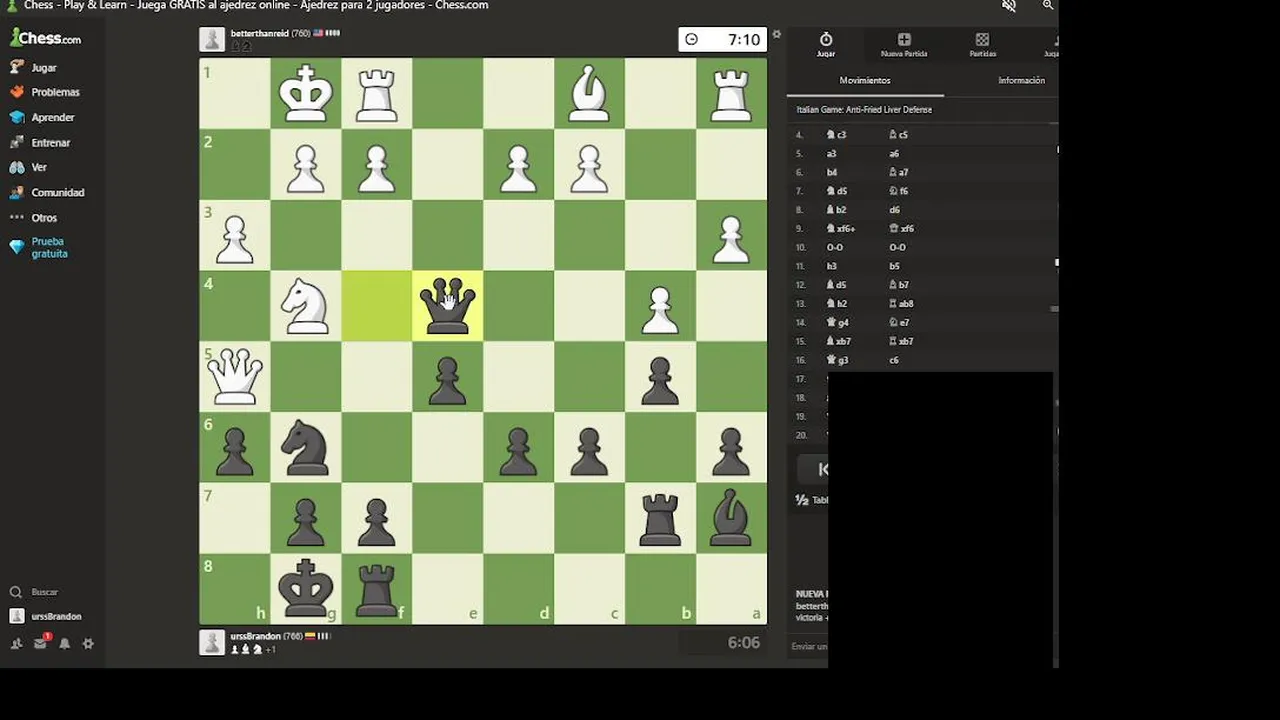
Task: Jump to move 9 white xf6+
Action: (840, 229)
